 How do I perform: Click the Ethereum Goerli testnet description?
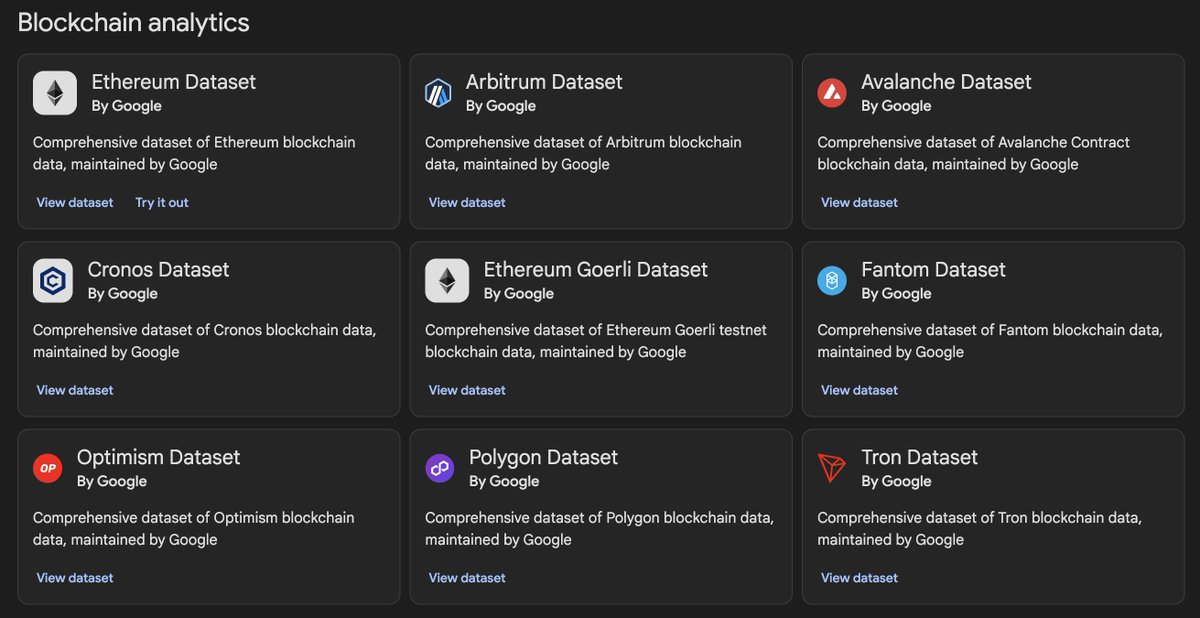point(596,341)
